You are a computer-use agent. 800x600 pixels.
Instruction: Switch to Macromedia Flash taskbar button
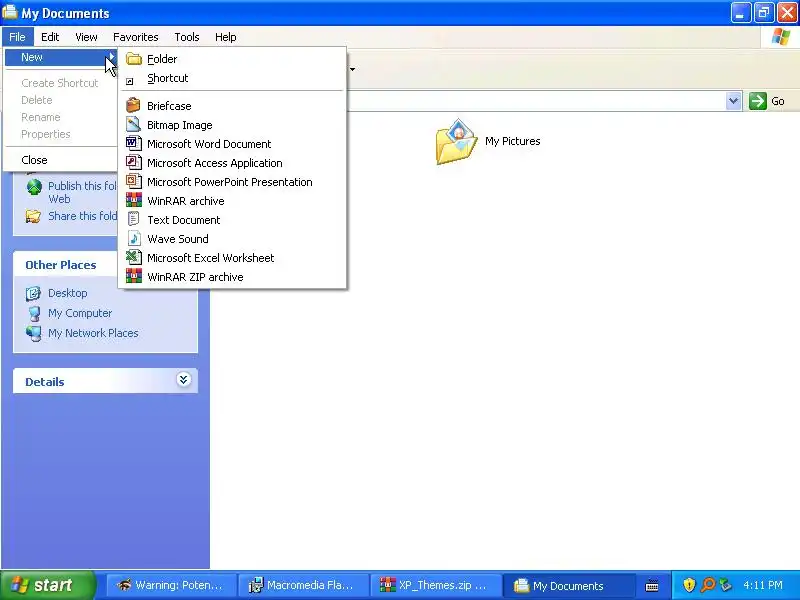point(304,585)
